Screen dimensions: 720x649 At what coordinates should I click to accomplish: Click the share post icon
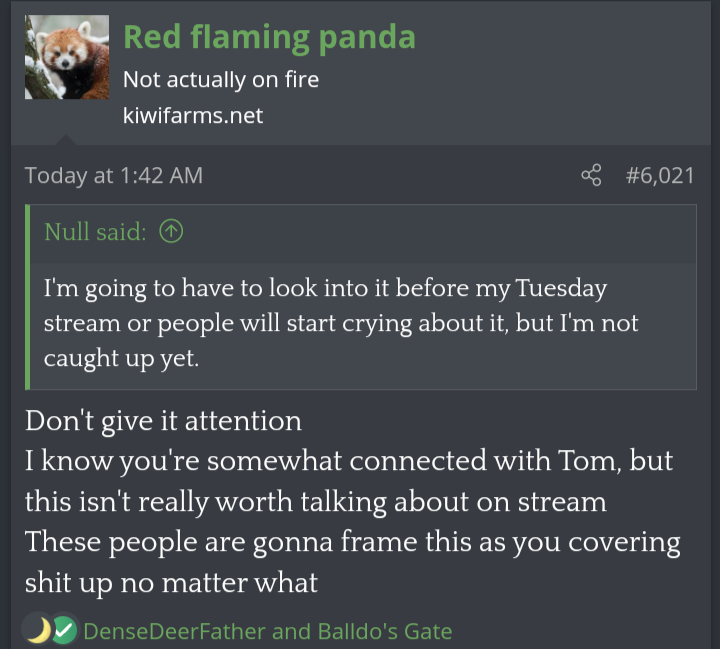(x=592, y=176)
